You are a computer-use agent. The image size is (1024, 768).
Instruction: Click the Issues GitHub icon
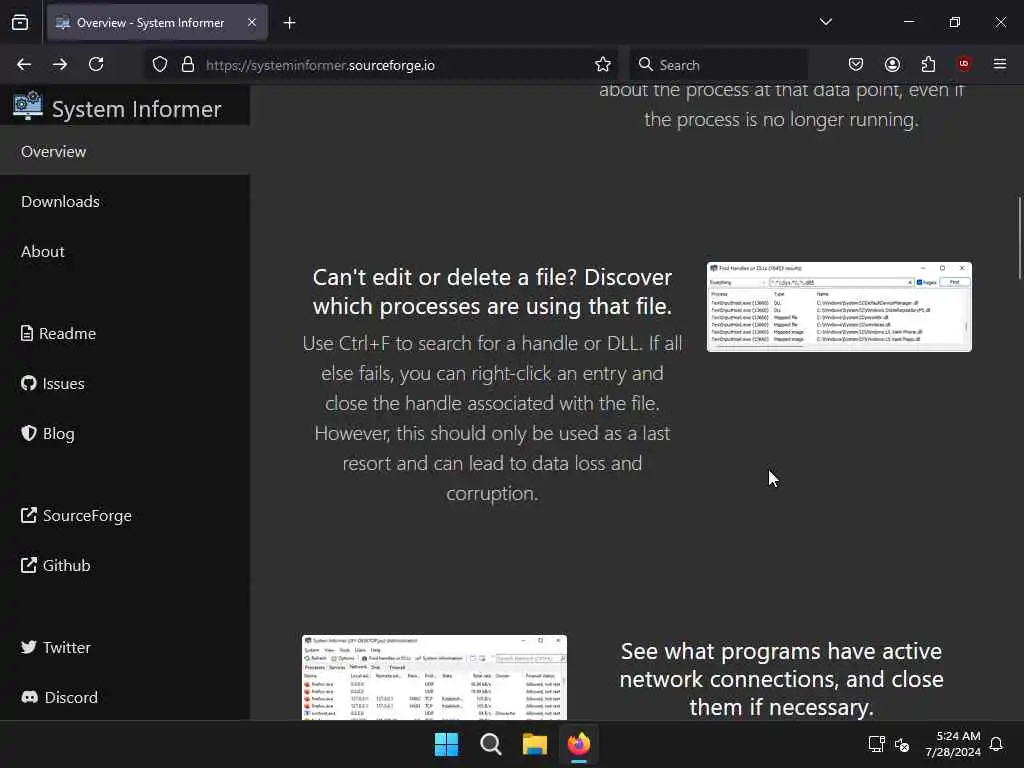point(29,383)
